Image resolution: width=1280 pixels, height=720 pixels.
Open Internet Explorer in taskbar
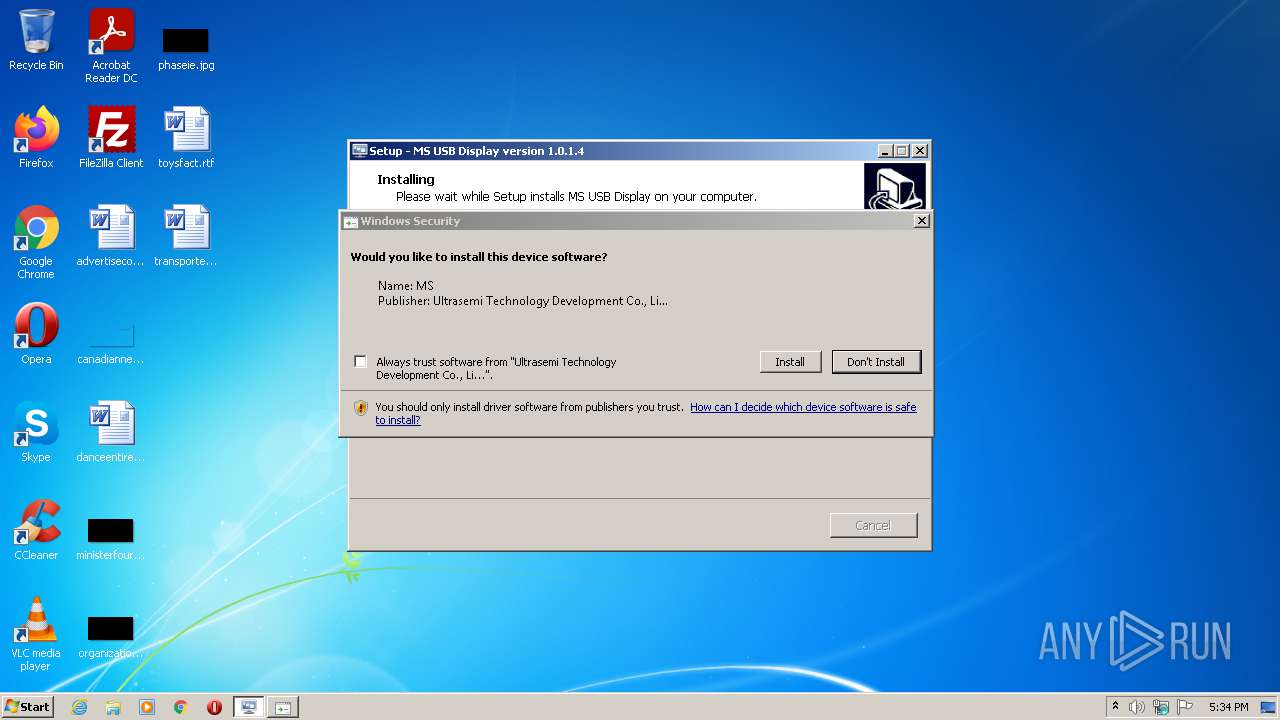point(80,707)
